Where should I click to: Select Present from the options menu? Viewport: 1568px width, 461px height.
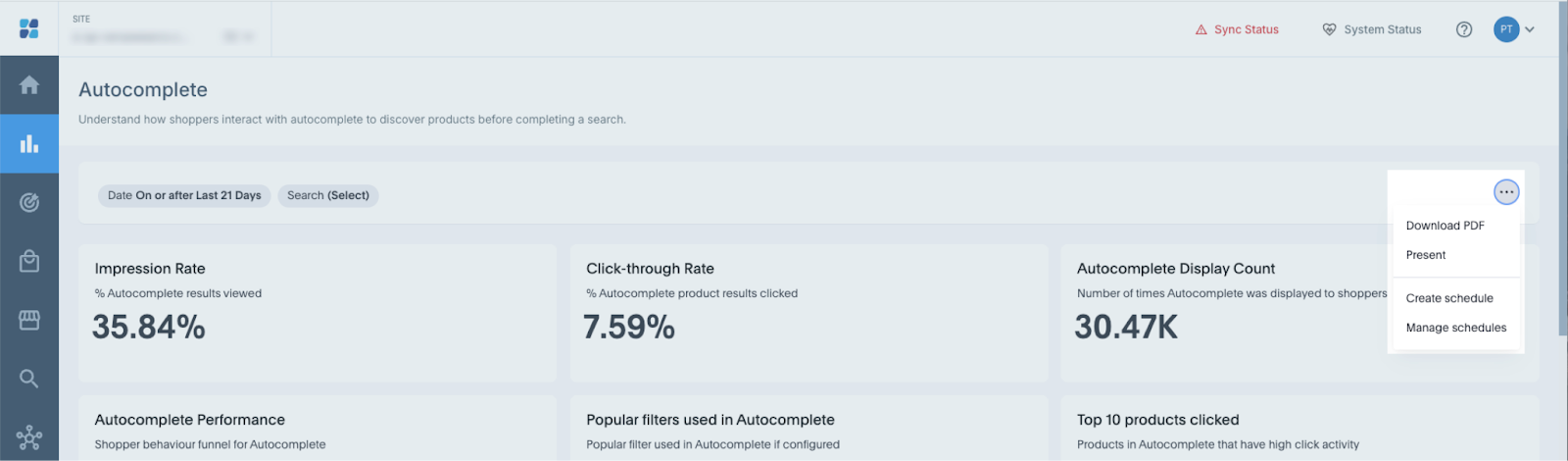click(1426, 255)
